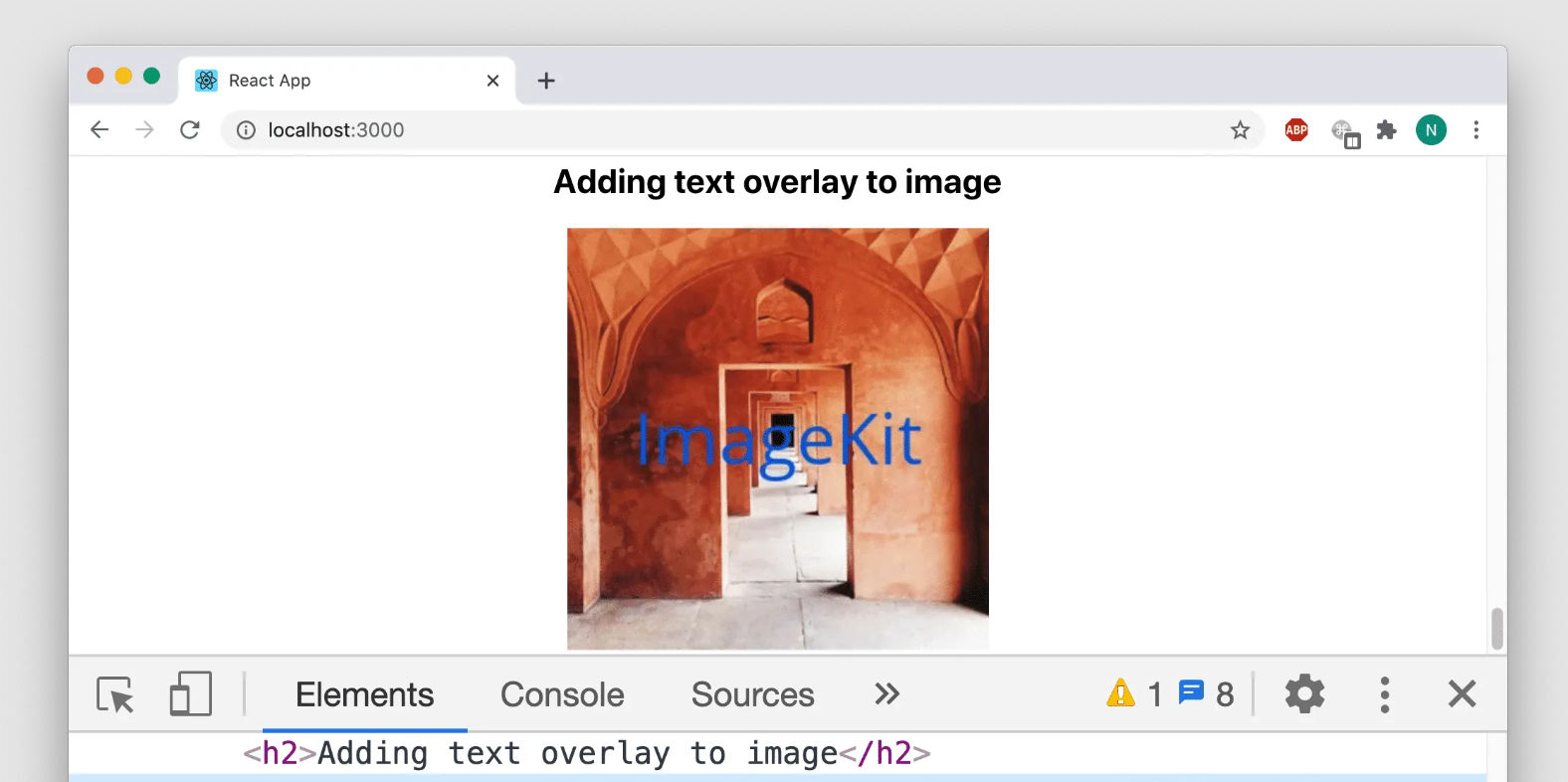Close the DevTools panel
Viewport: 1568px width, 782px height.
[x=1462, y=693]
